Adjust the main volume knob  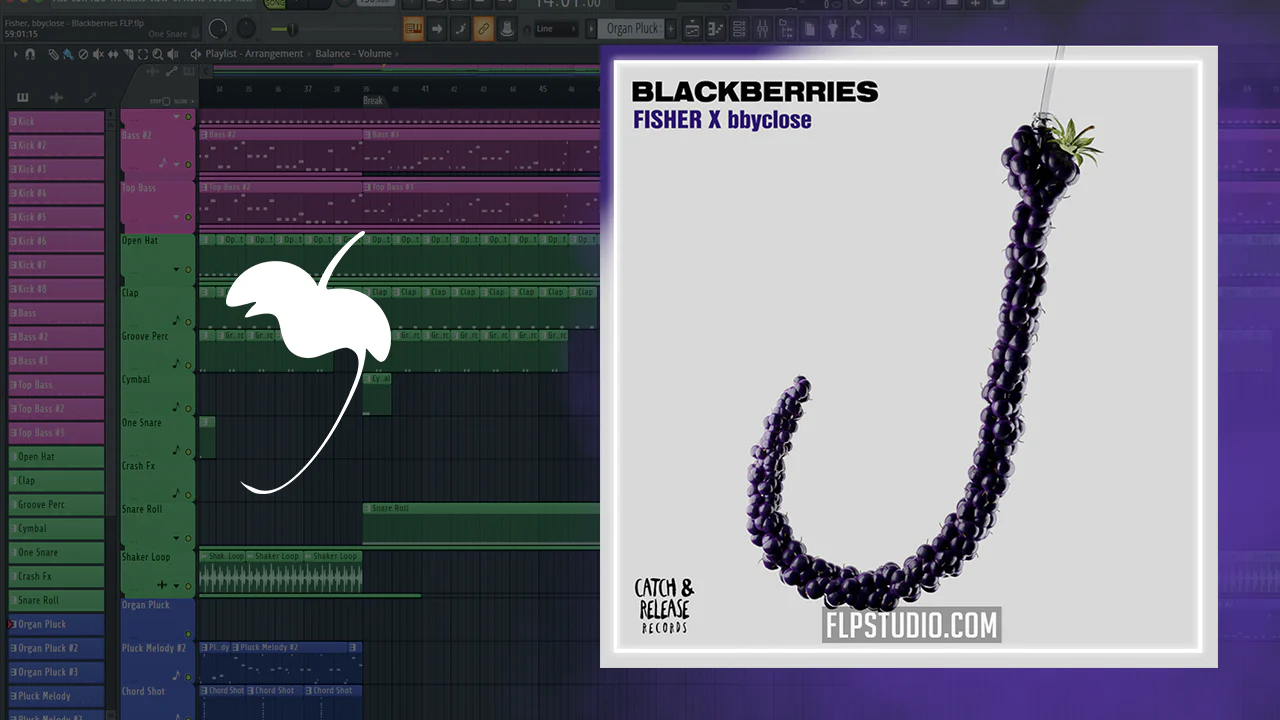point(218,29)
